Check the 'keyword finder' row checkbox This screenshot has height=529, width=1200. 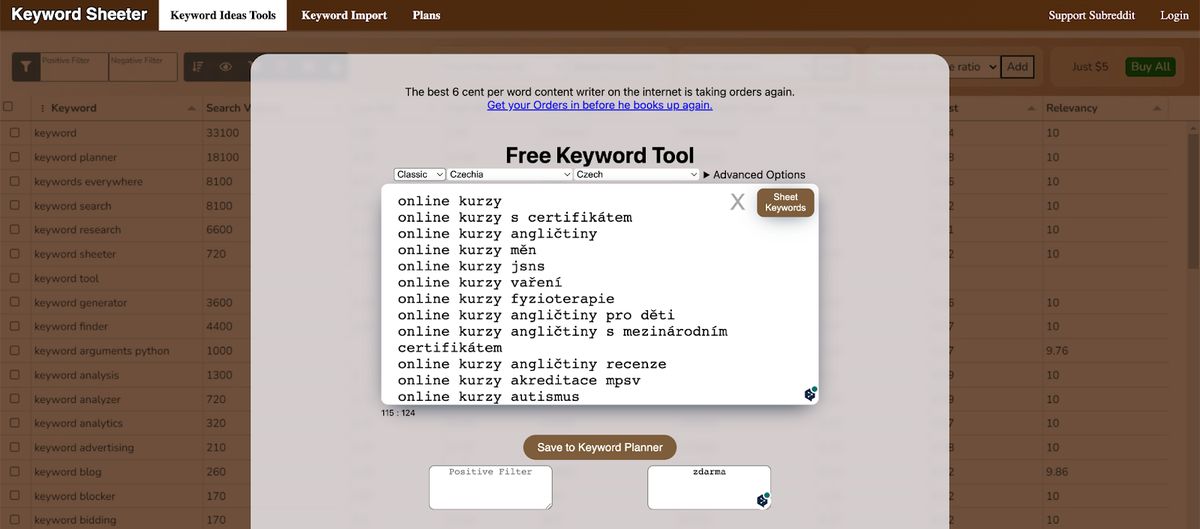(15, 326)
